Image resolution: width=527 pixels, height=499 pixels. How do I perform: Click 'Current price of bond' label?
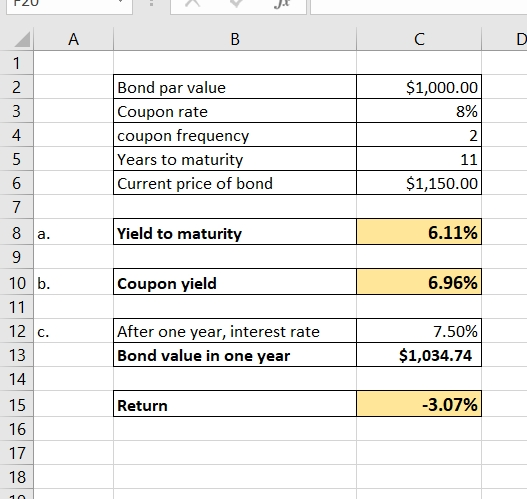pyautogui.click(x=235, y=183)
